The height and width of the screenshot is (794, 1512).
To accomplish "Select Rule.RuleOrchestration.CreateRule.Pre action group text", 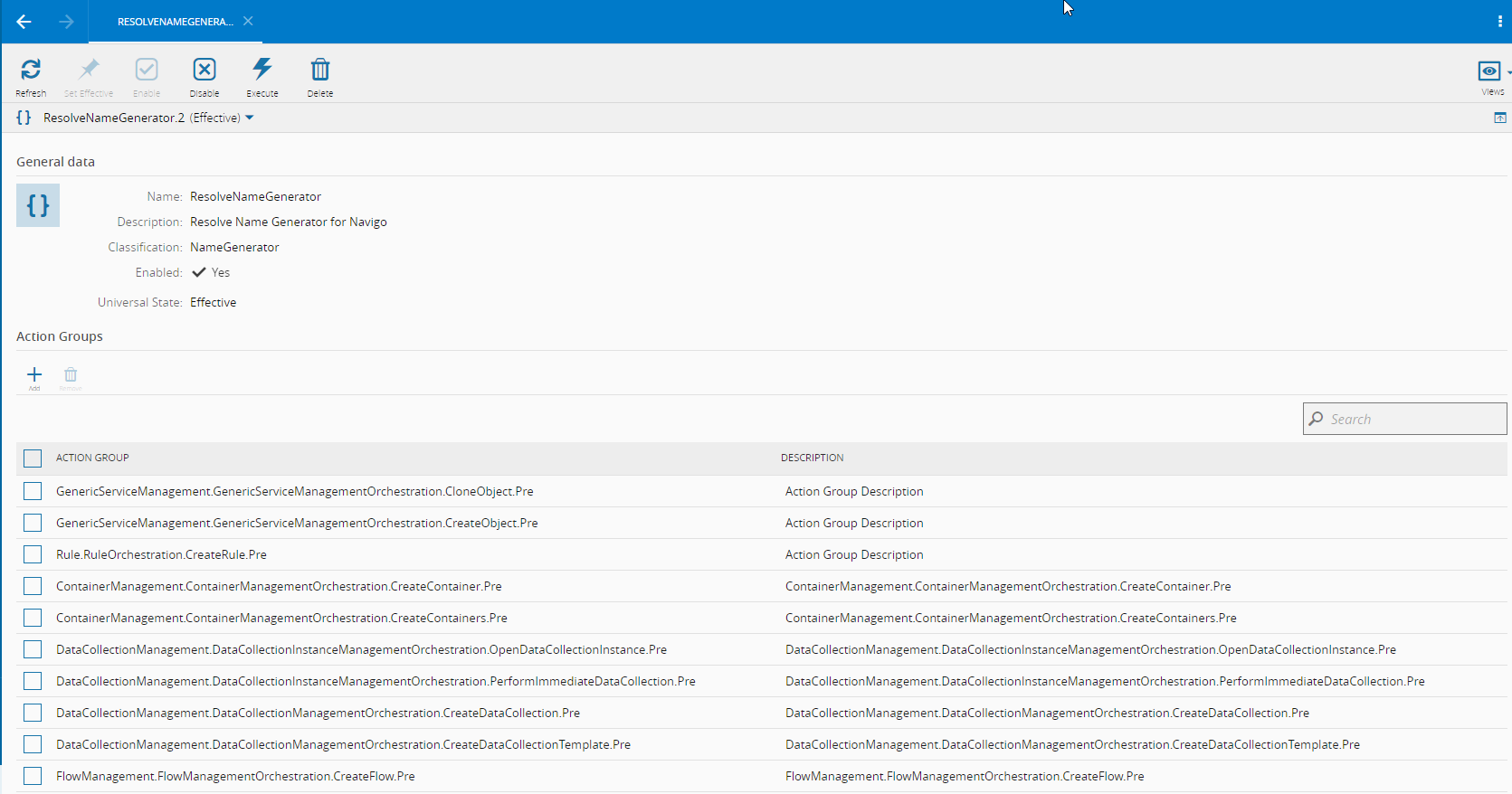I will point(161,554).
